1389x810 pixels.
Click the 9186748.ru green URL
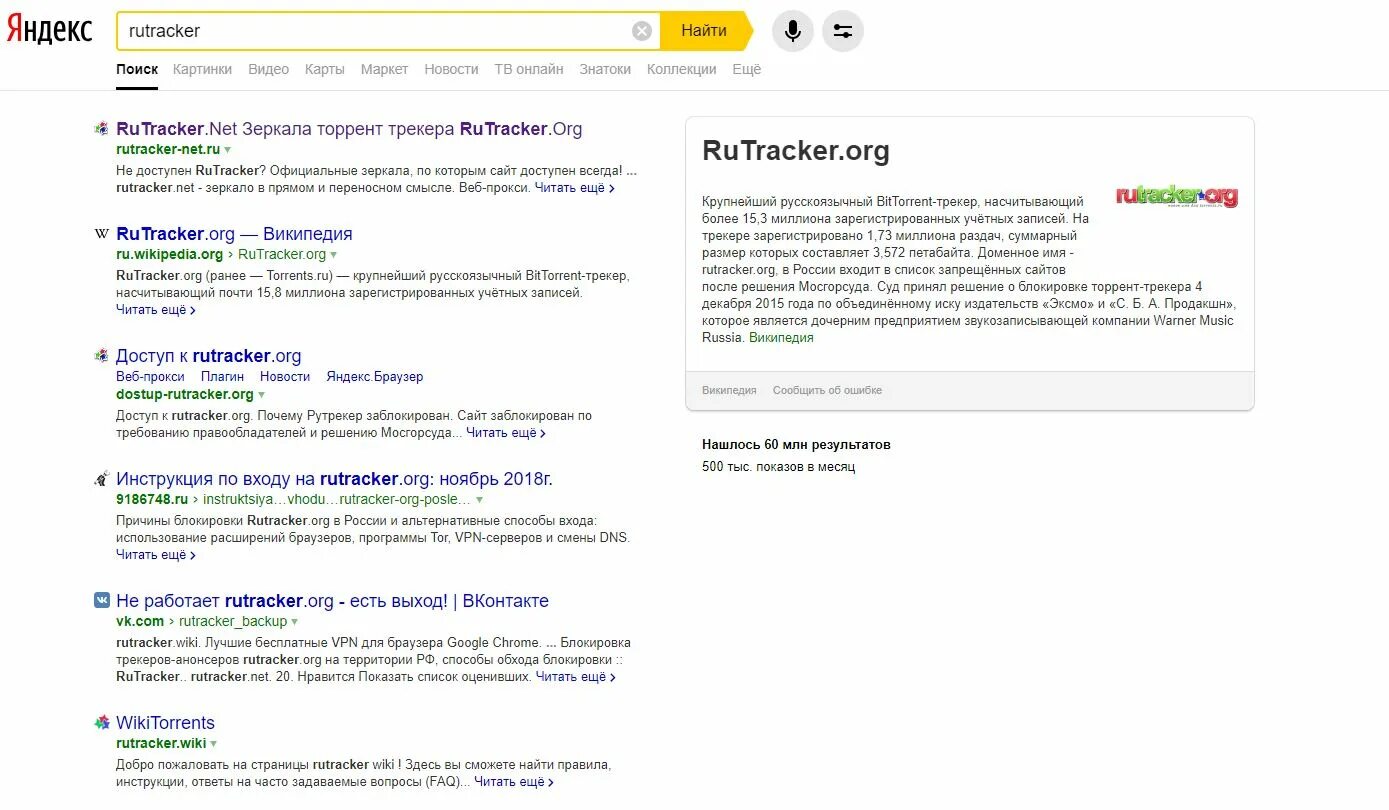(152, 499)
